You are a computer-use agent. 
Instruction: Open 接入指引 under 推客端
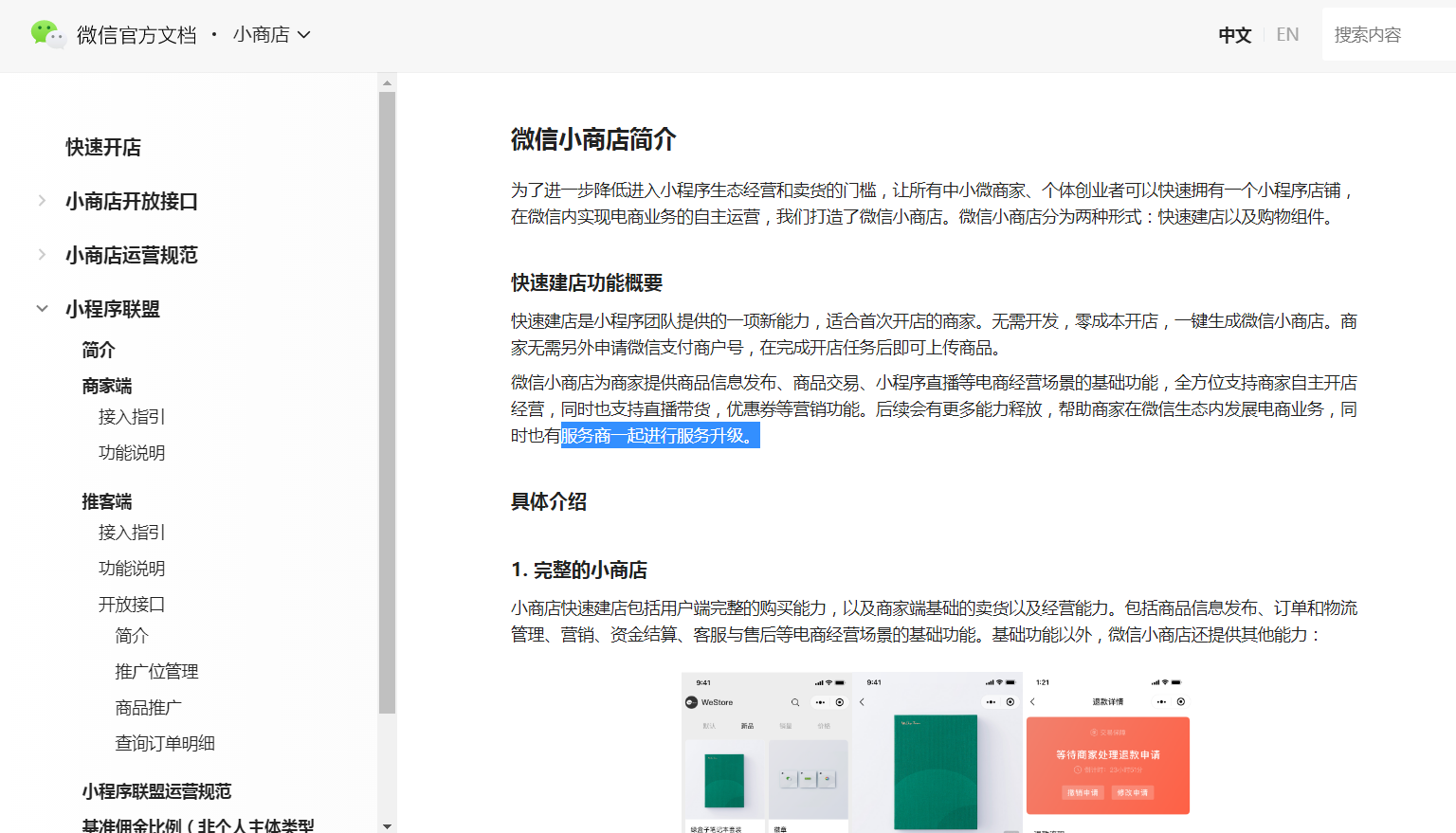(x=132, y=532)
